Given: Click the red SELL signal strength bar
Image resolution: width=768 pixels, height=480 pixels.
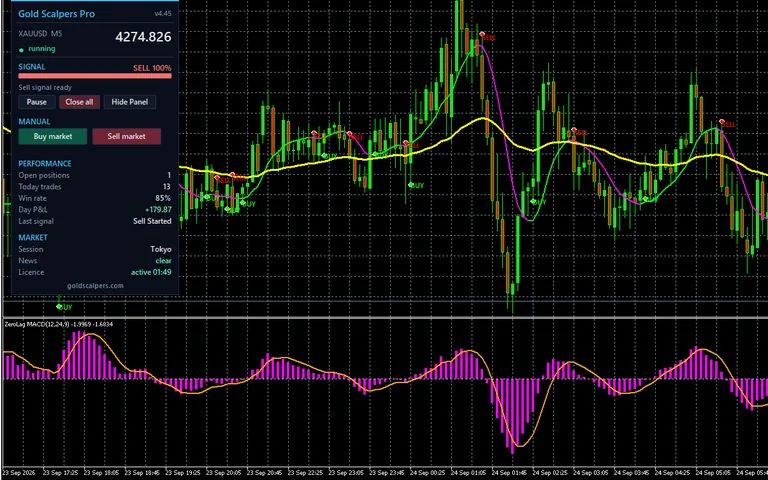Looking at the screenshot, I should pos(95,76).
